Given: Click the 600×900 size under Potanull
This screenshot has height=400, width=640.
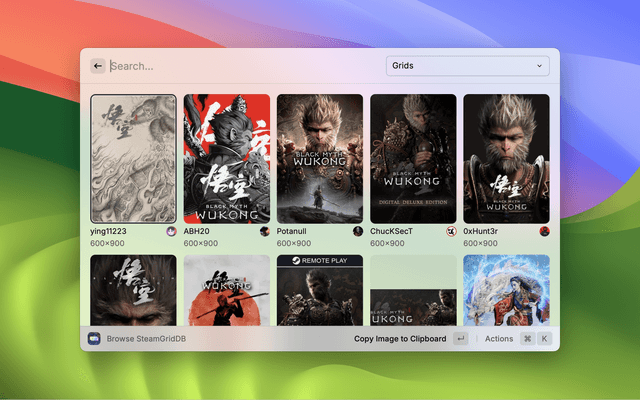Looking at the screenshot, I should click(294, 243).
